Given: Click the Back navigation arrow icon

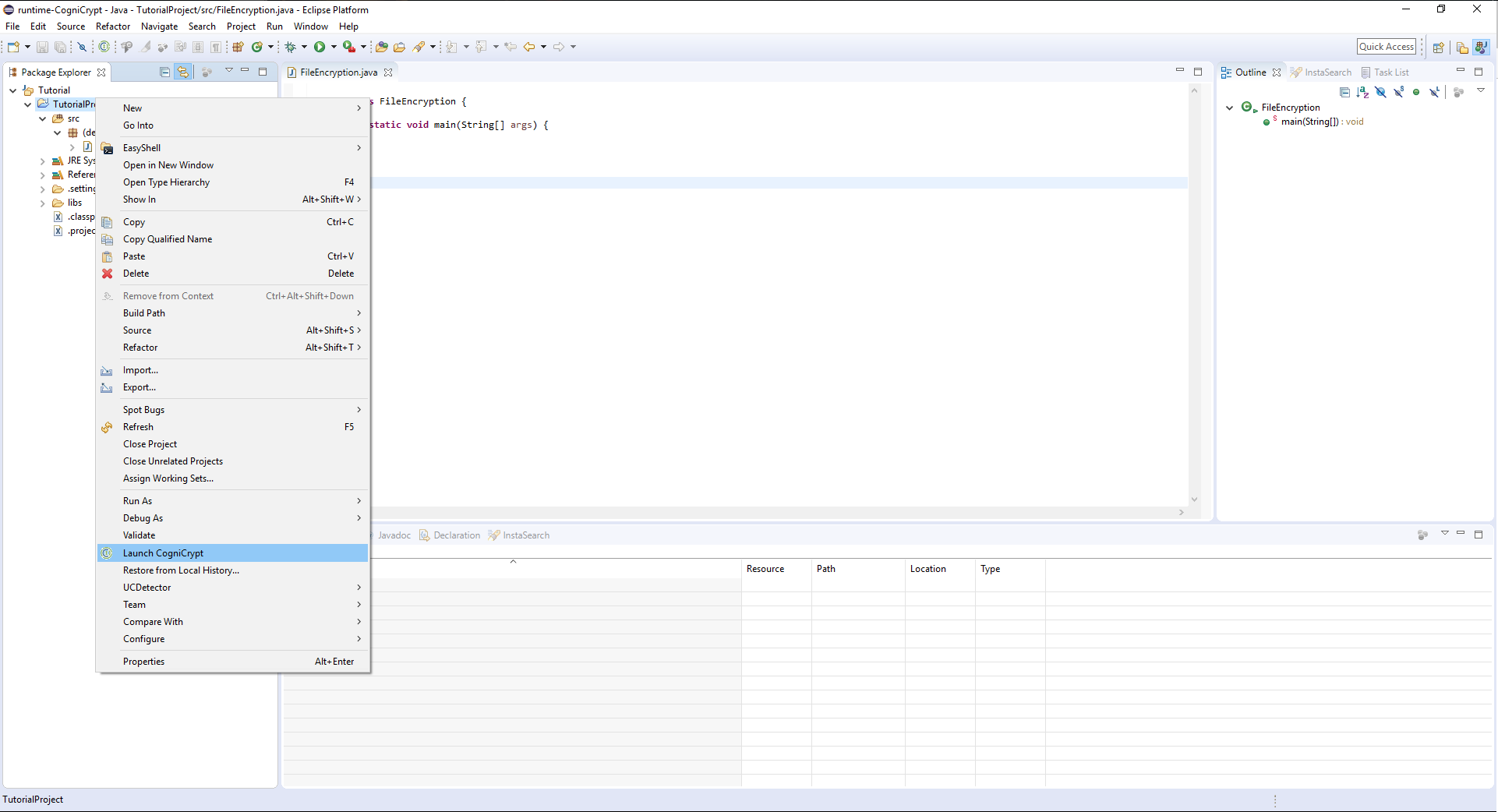Looking at the screenshot, I should coord(529,47).
